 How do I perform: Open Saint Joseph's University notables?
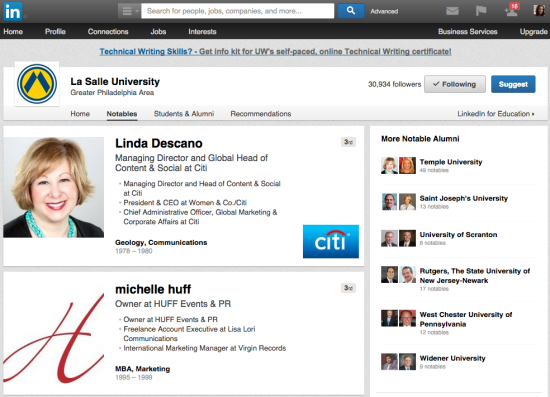click(464, 198)
